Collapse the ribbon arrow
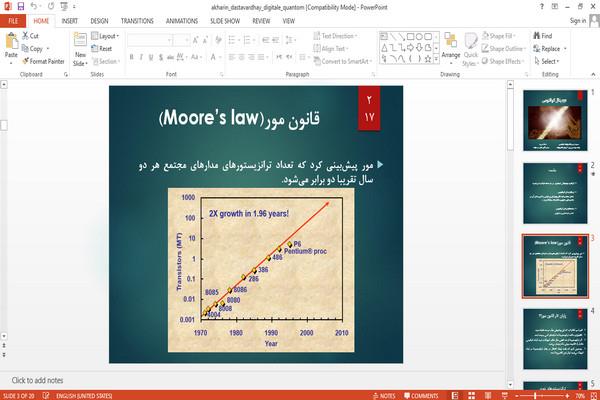The image size is (600, 400). 593,74
